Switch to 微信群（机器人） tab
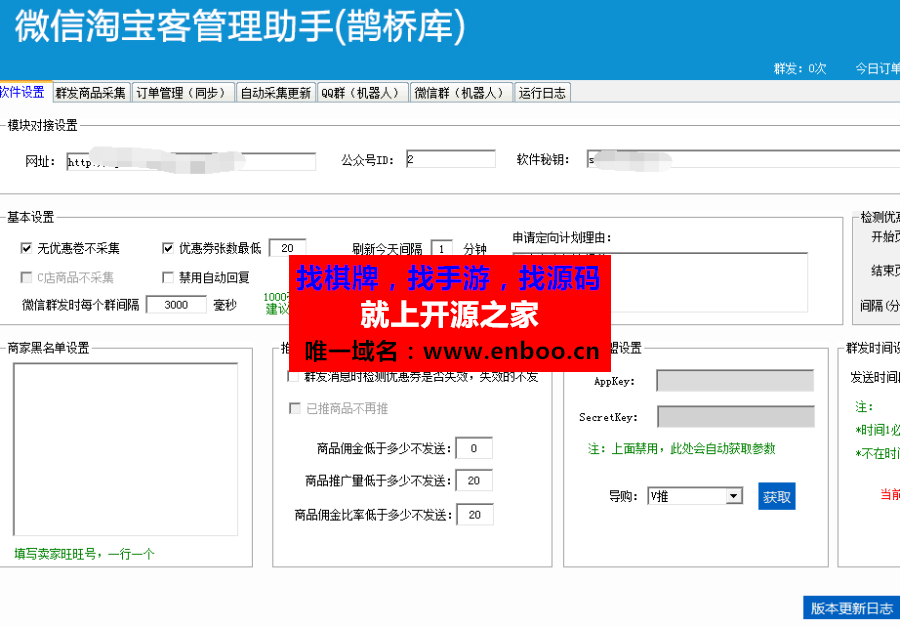 461,93
